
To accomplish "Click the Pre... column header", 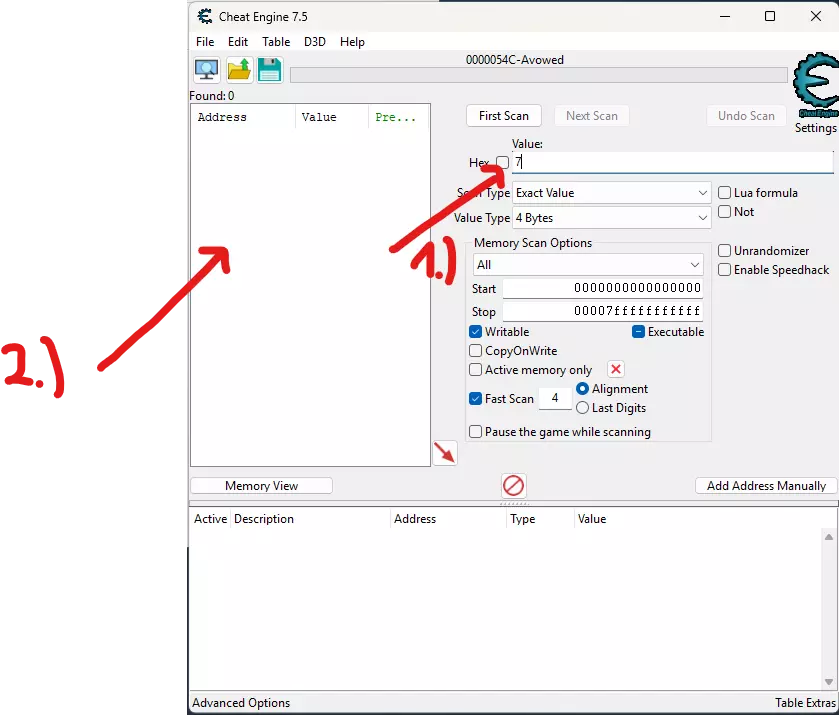I will pyautogui.click(x=399, y=117).
